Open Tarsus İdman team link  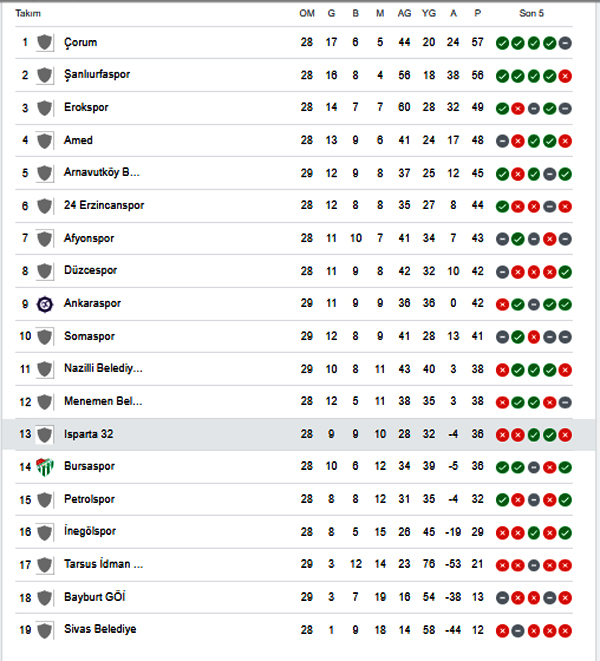coord(103,564)
